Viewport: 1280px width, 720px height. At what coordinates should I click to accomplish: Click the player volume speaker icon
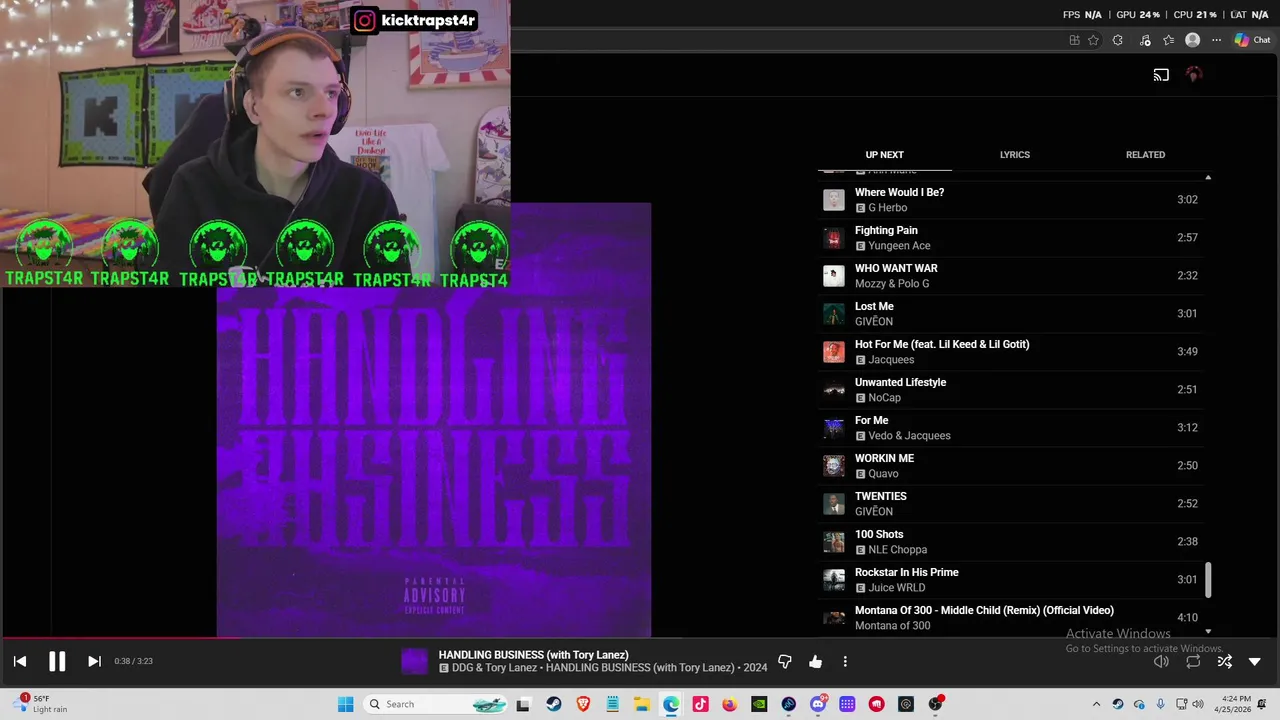tap(1161, 661)
